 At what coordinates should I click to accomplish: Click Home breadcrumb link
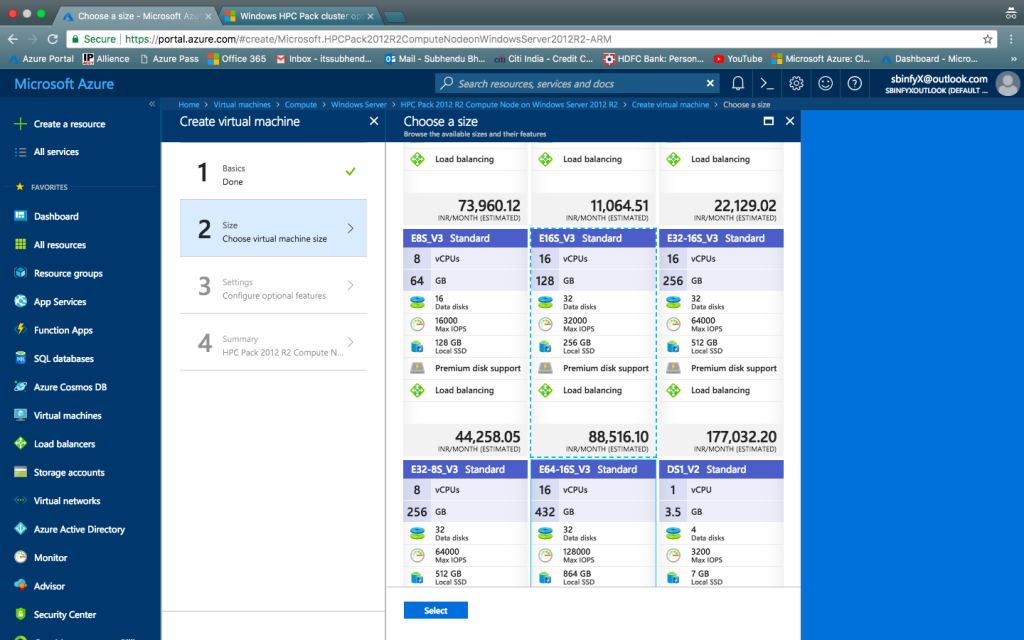coord(189,104)
